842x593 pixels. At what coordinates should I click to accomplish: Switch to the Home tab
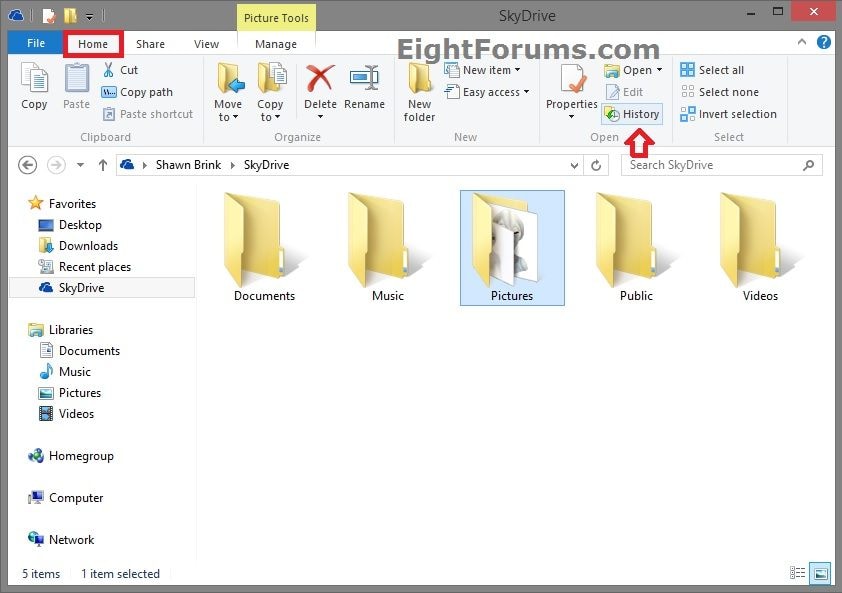point(93,44)
